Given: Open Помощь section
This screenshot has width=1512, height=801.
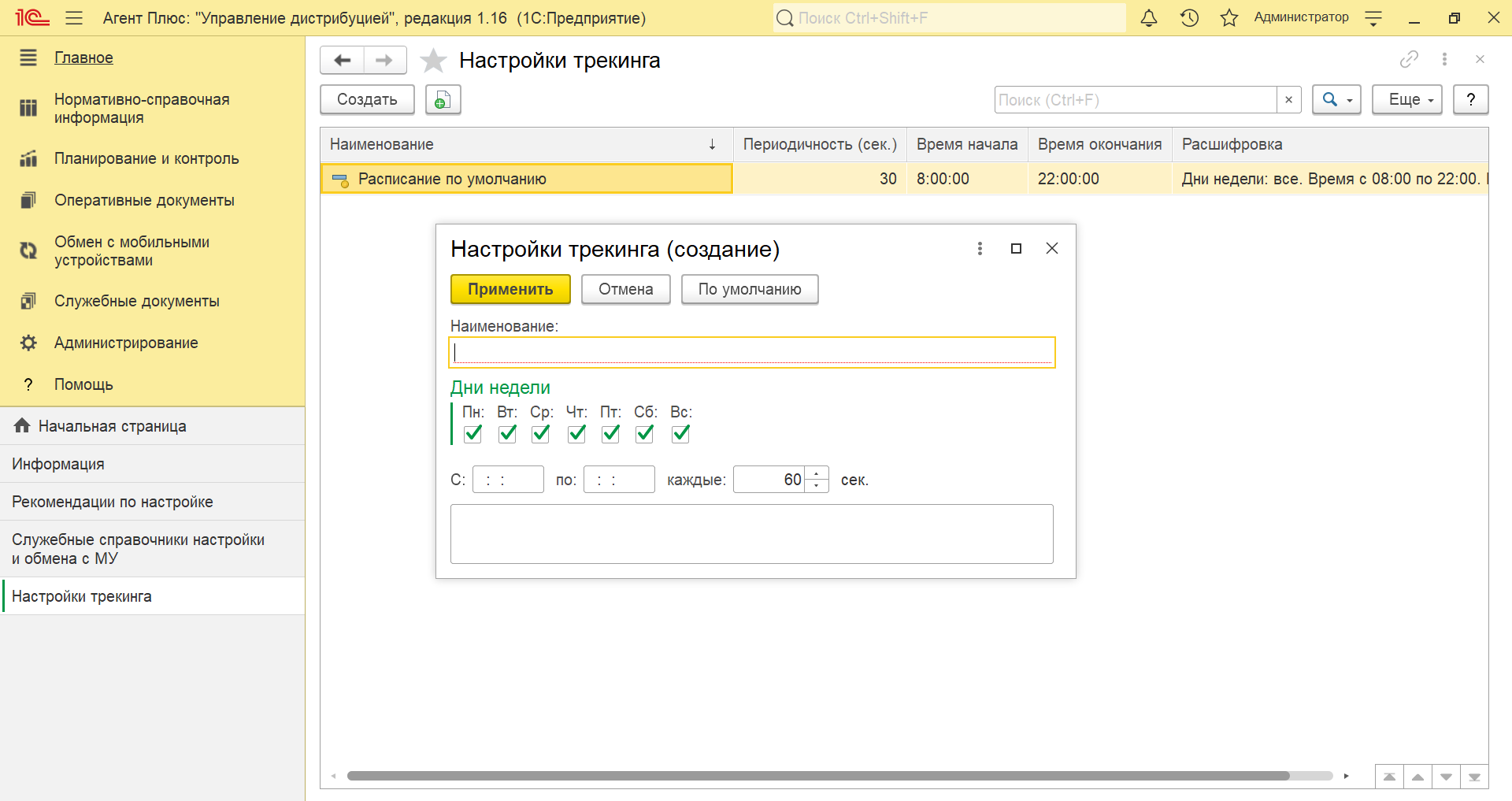Looking at the screenshot, I should 83,384.
